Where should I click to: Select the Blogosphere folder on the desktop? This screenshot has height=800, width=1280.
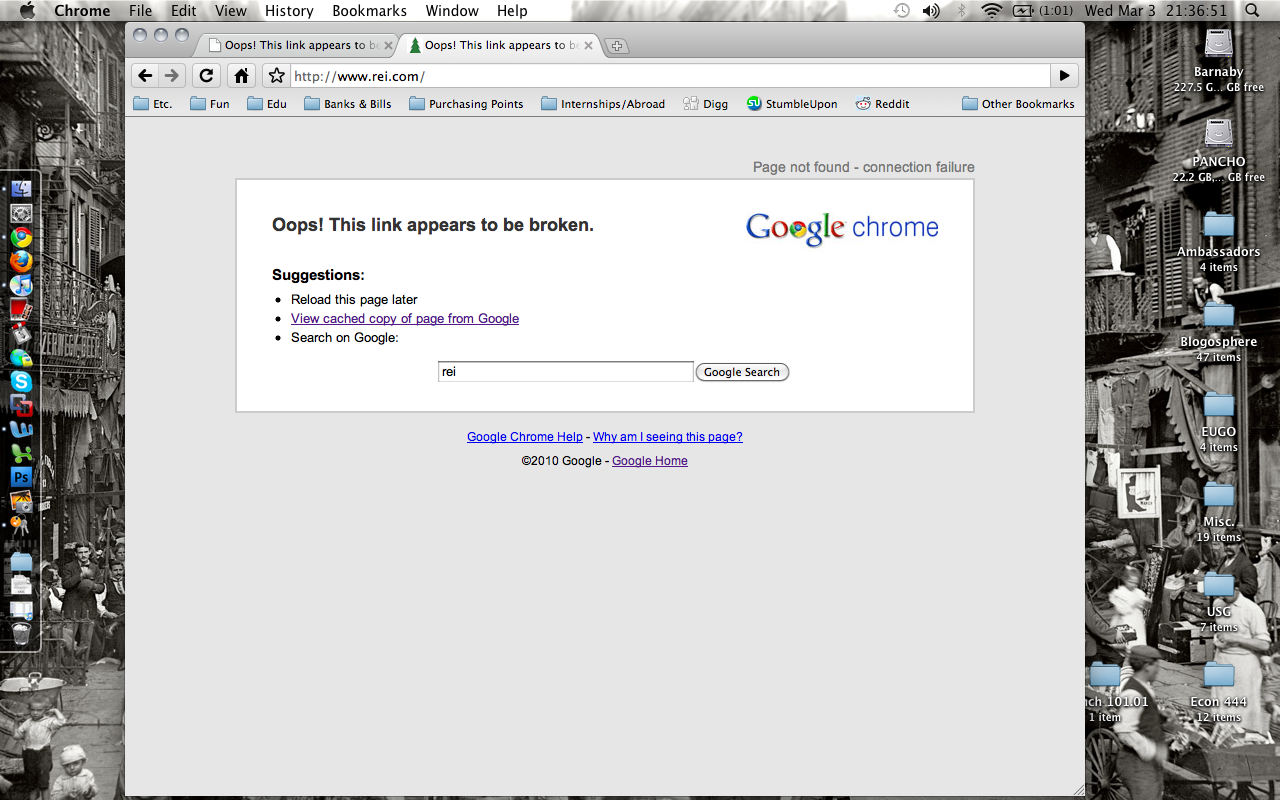tap(1218, 330)
